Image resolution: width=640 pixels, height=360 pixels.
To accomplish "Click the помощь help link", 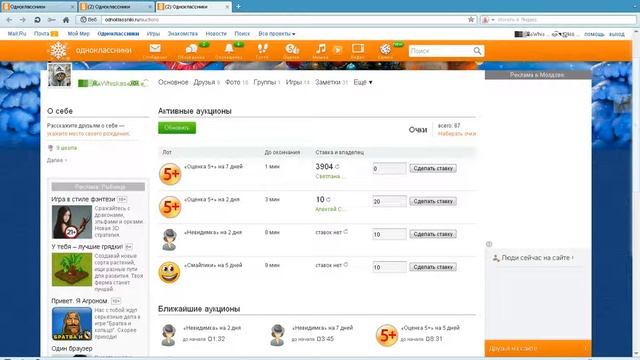I will point(594,34).
